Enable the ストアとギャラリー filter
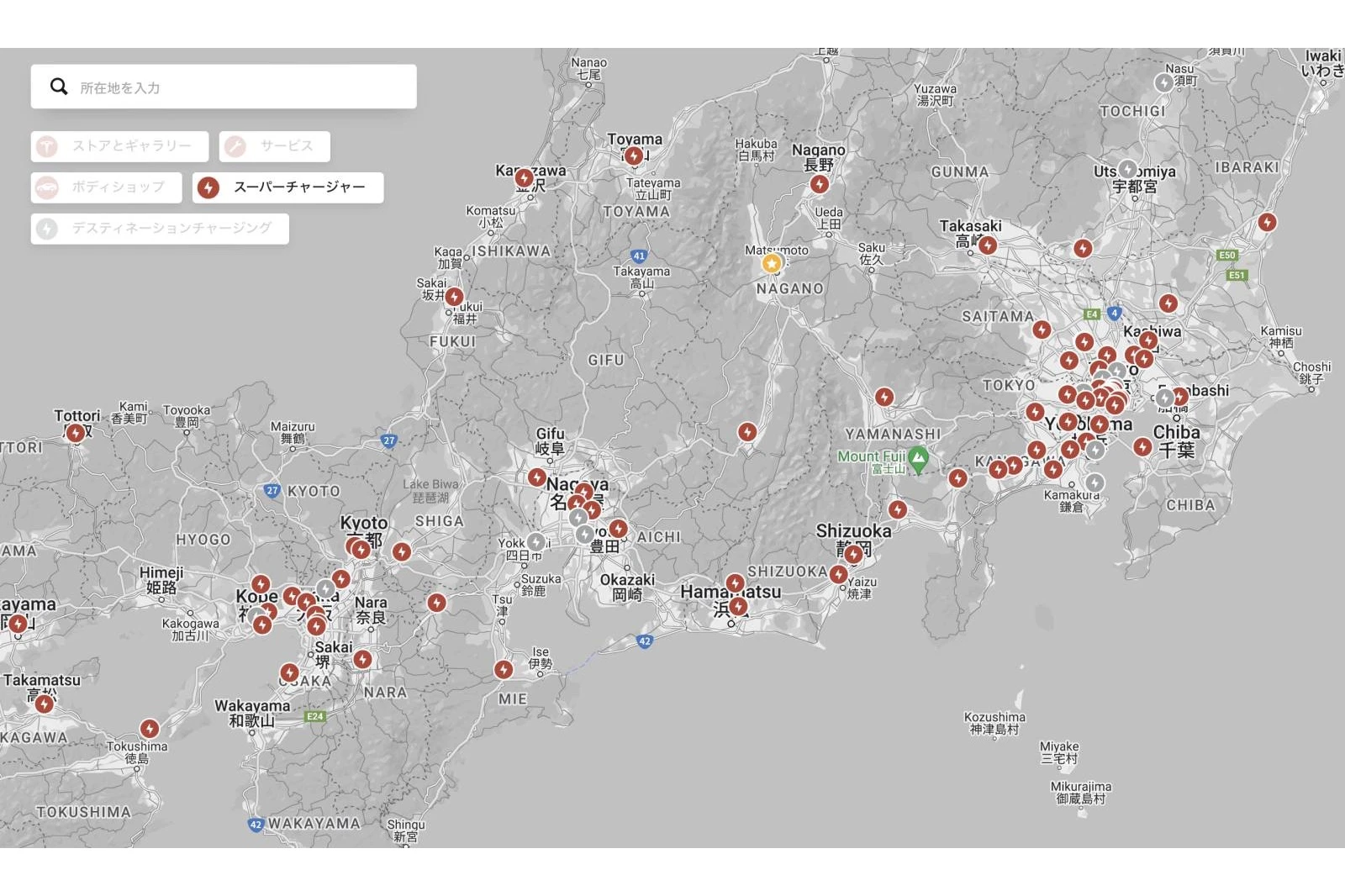 pyautogui.click(x=120, y=146)
